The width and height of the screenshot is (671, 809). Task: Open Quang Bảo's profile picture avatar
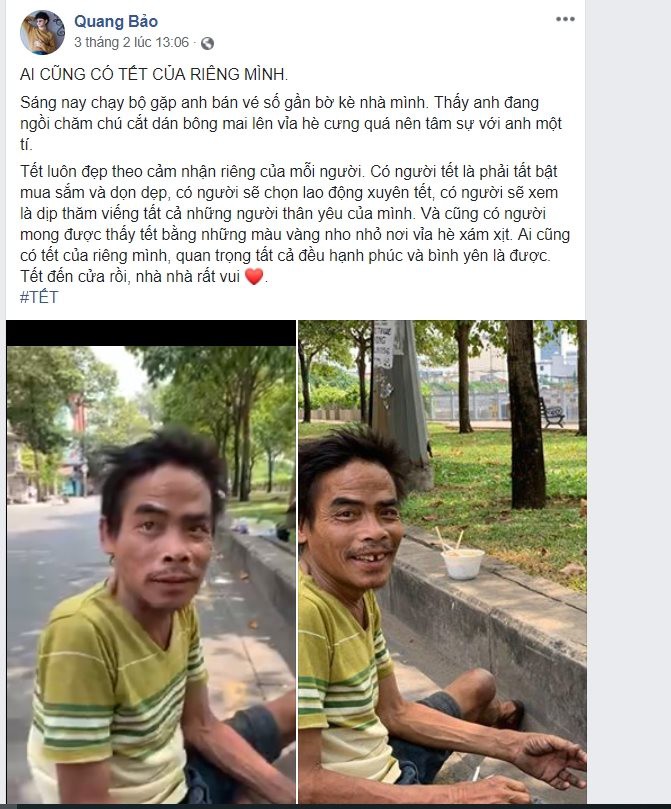(x=42, y=32)
